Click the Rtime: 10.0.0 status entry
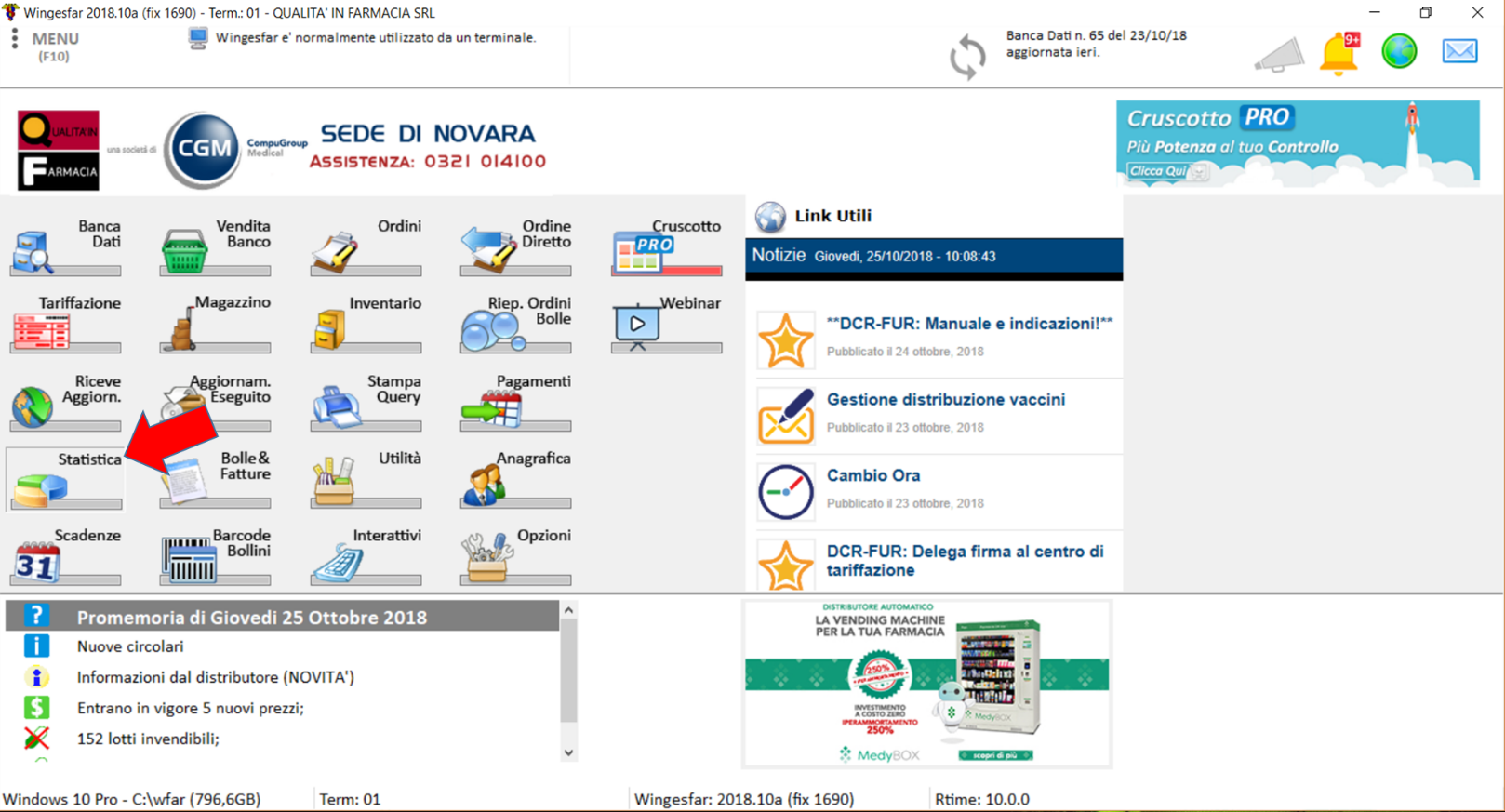Screen dimensions: 1505x812 click(982, 799)
